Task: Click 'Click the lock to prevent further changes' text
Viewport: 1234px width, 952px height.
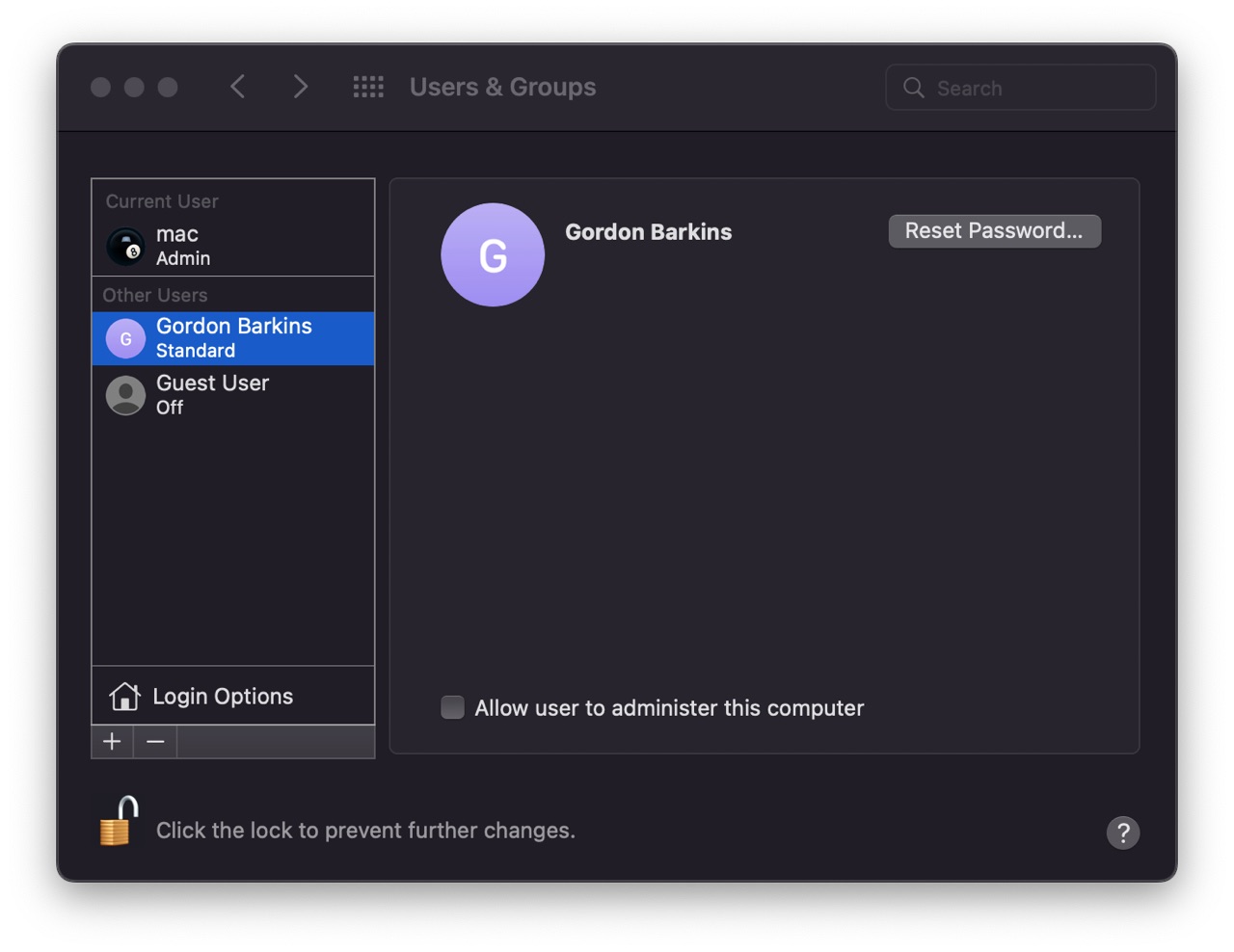Action: [365, 831]
